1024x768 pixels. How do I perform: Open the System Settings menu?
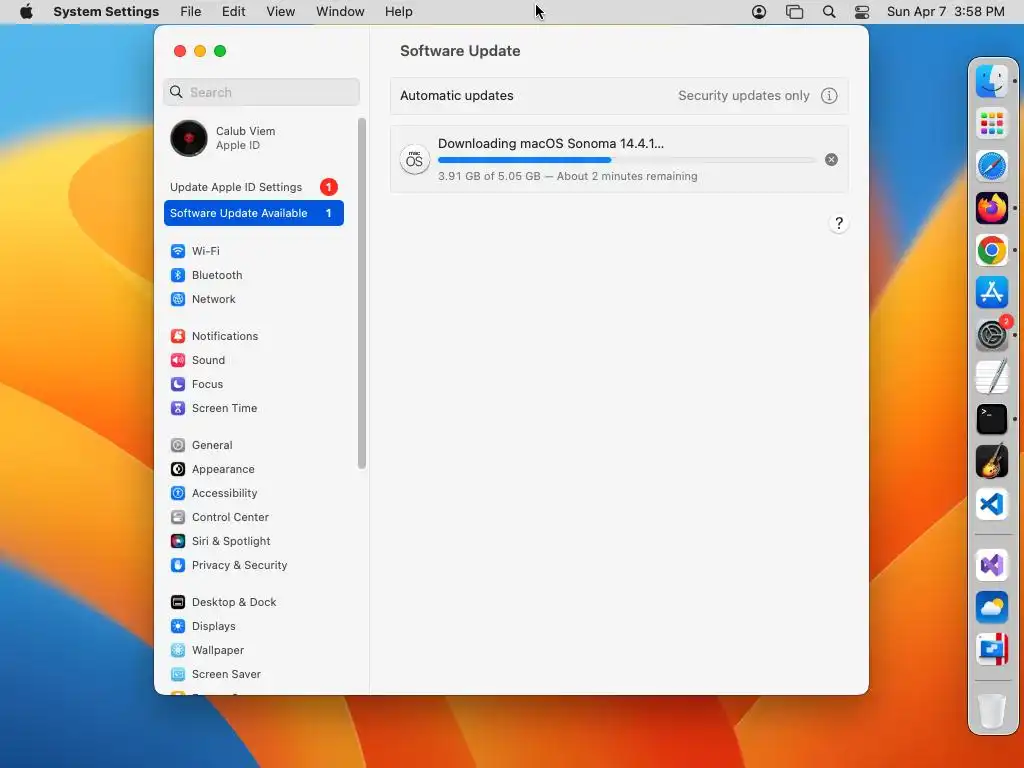(106, 12)
